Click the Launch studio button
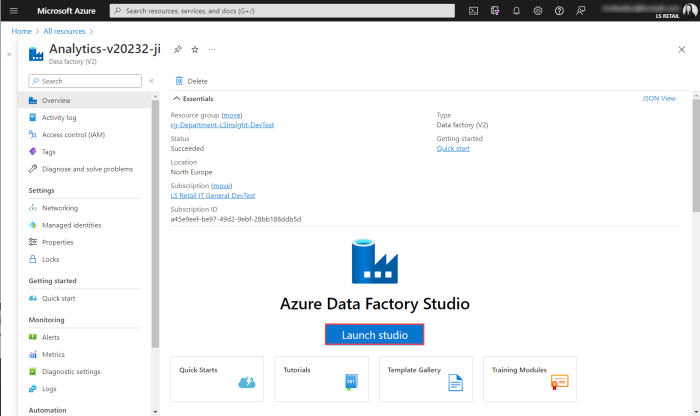The height and width of the screenshot is (416, 700). (375, 335)
